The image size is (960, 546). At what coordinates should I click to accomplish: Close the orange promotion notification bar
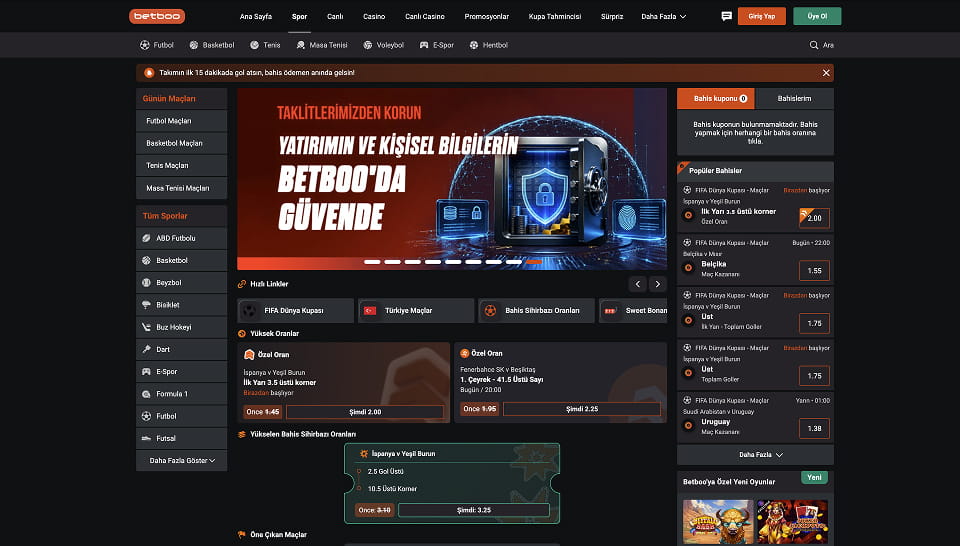tap(826, 73)
